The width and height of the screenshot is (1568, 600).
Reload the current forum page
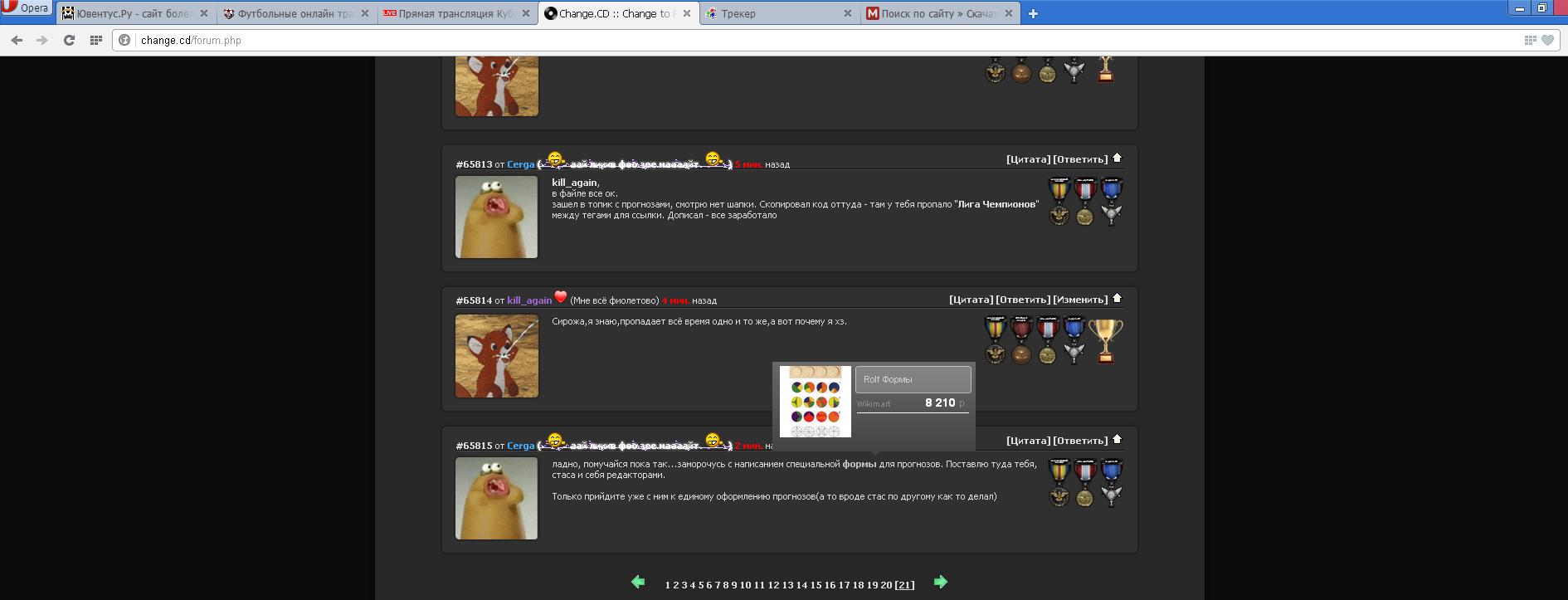(70, 40)
